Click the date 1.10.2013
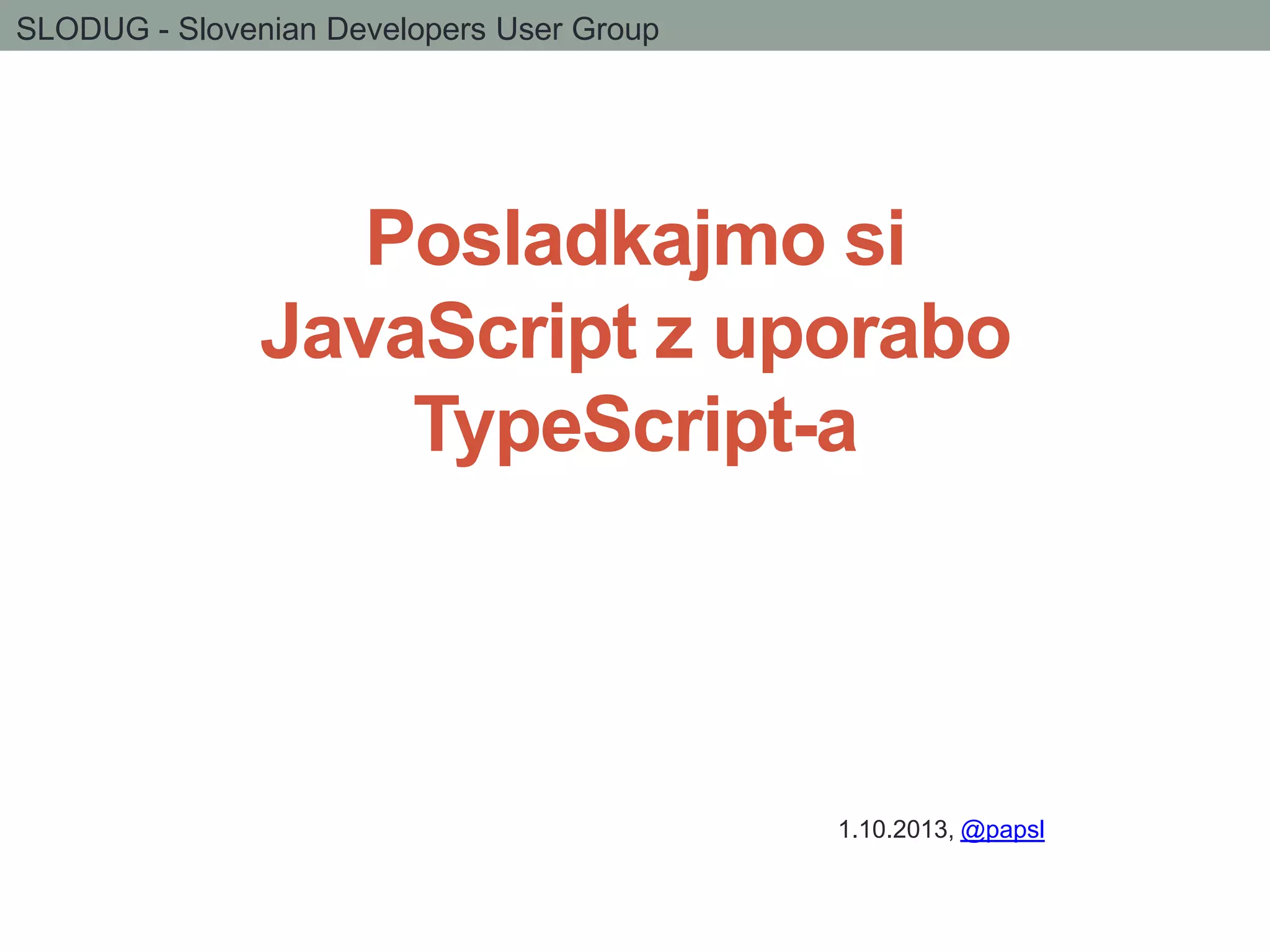The height and width of the screenshot is (952, 1270). click(893, 829)
